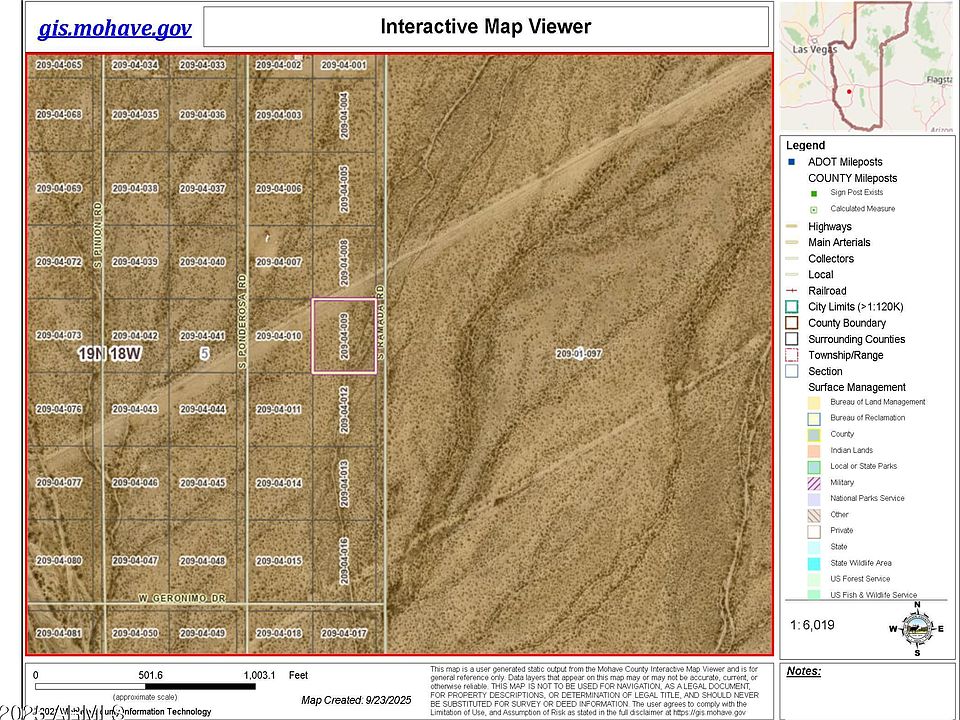Click the Railroad legend line symbol
This screenshot has width=960, height=720.
click(x=792, y=291)
